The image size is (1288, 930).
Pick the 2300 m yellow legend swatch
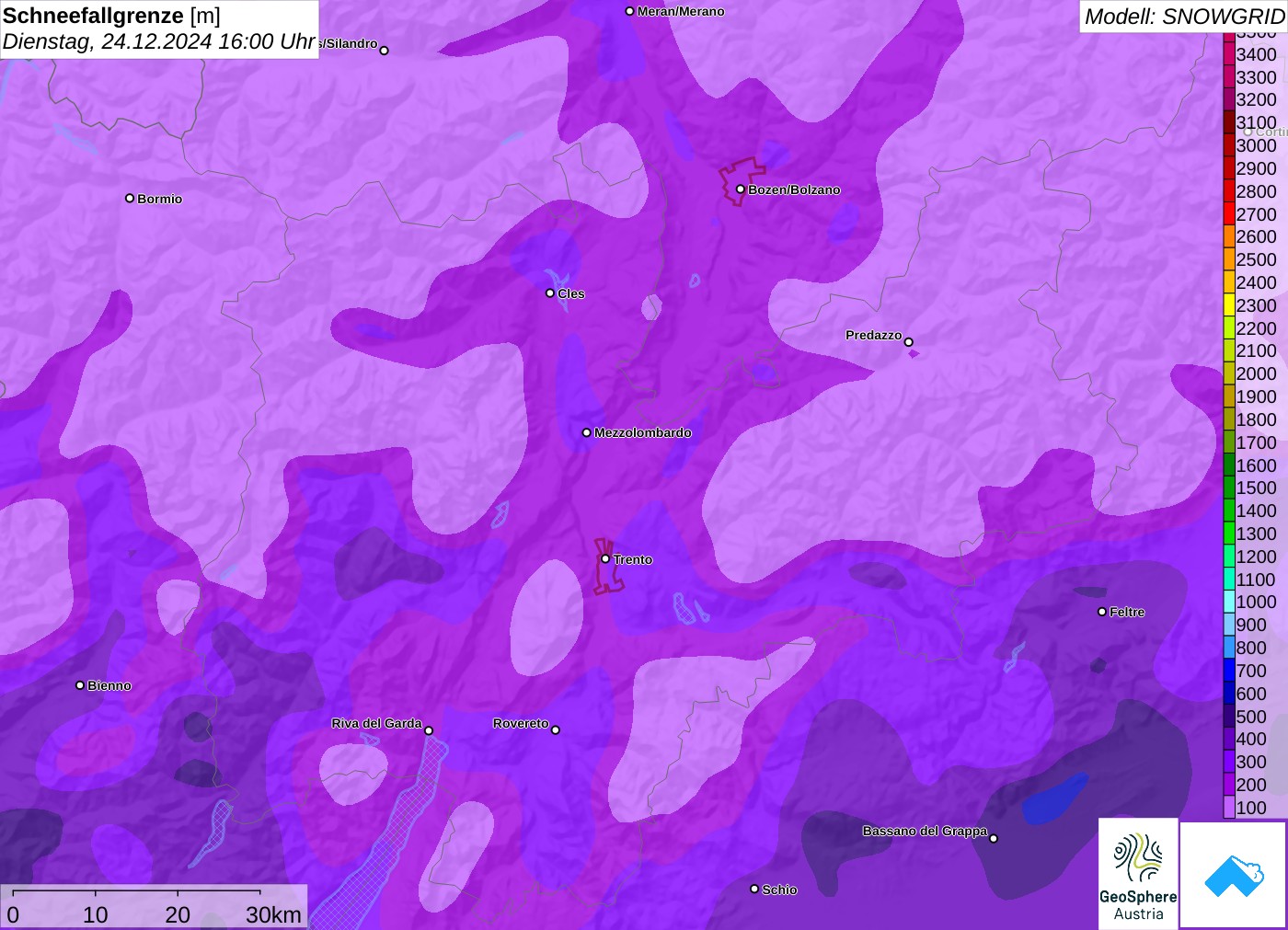(1229, 305)
